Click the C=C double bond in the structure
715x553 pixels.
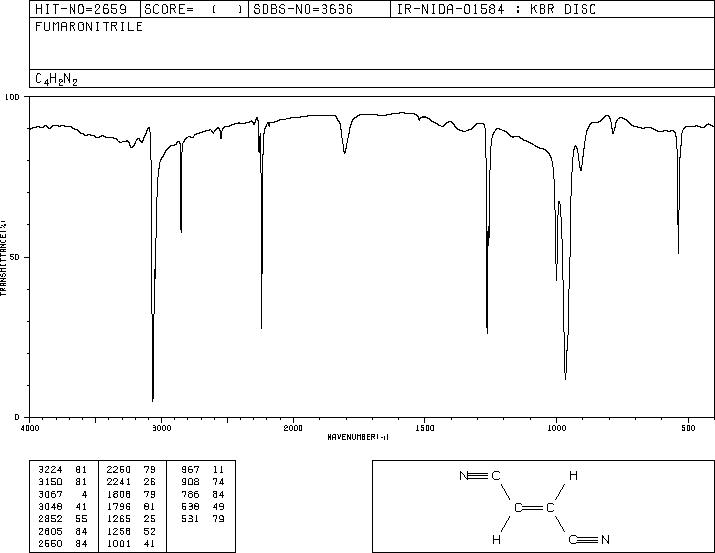click(x=534, y=507)
